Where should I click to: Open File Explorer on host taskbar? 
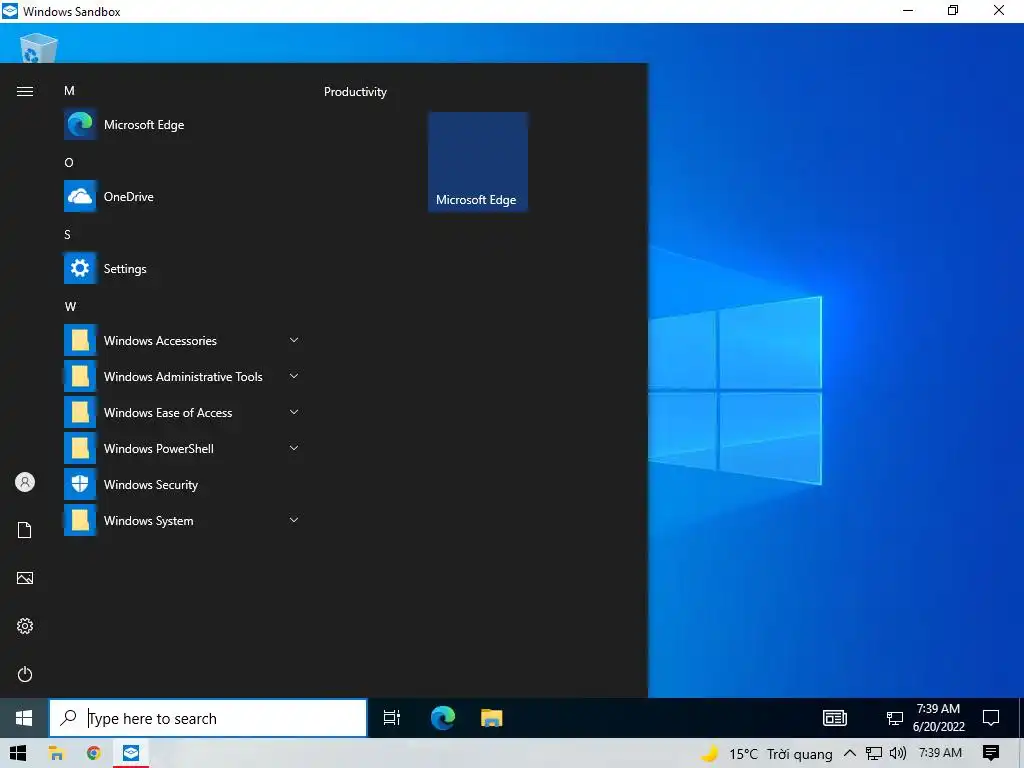tap(56, 754)
